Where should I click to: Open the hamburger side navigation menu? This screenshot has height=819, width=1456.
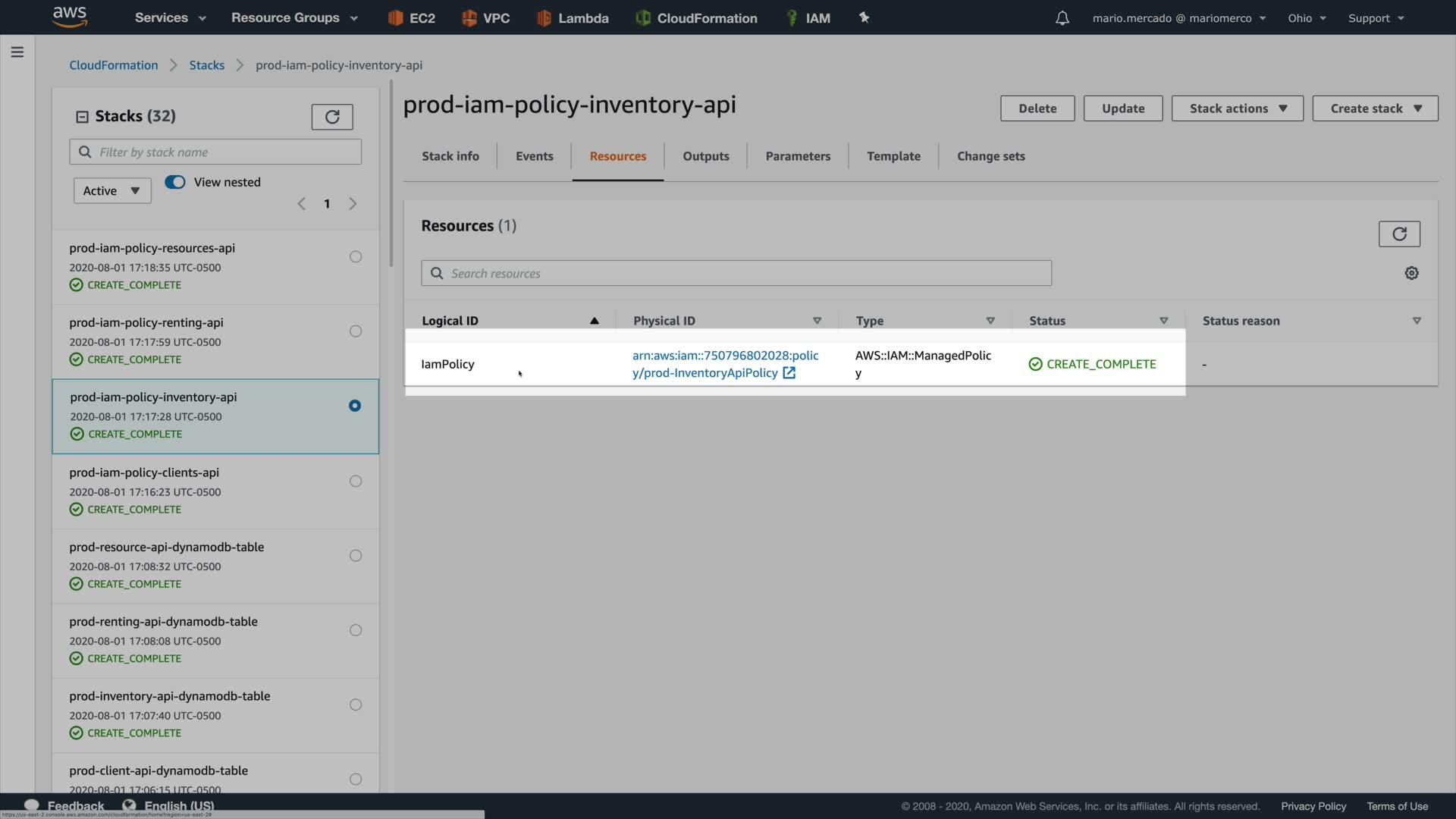tap(17, 52)
